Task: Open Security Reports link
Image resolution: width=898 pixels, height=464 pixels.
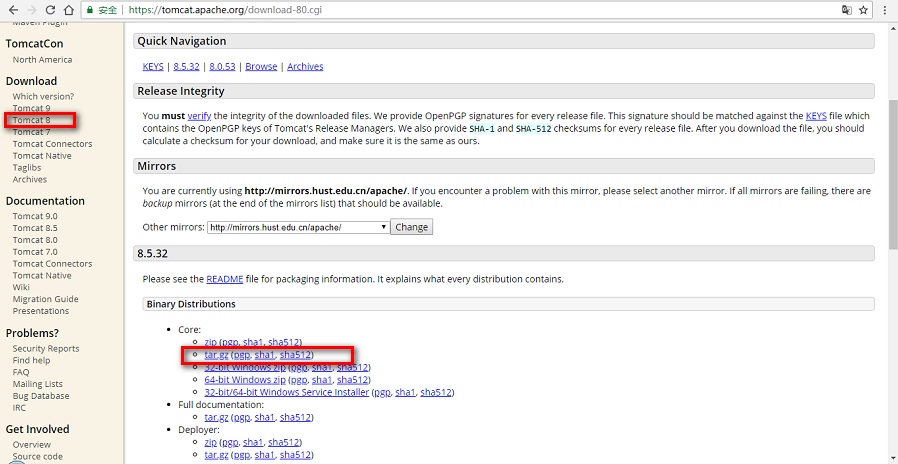Action: (x=46, y=348)
